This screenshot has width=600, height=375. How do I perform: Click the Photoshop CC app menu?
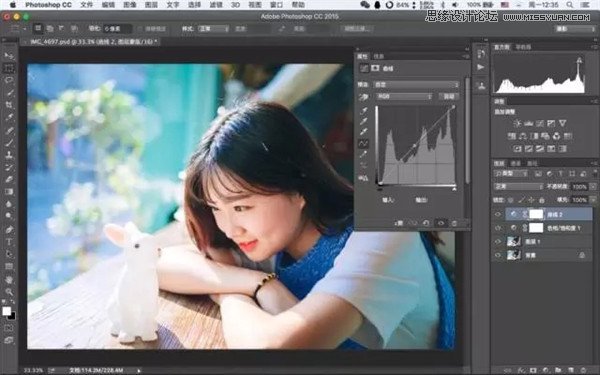(x=48, y=5)
